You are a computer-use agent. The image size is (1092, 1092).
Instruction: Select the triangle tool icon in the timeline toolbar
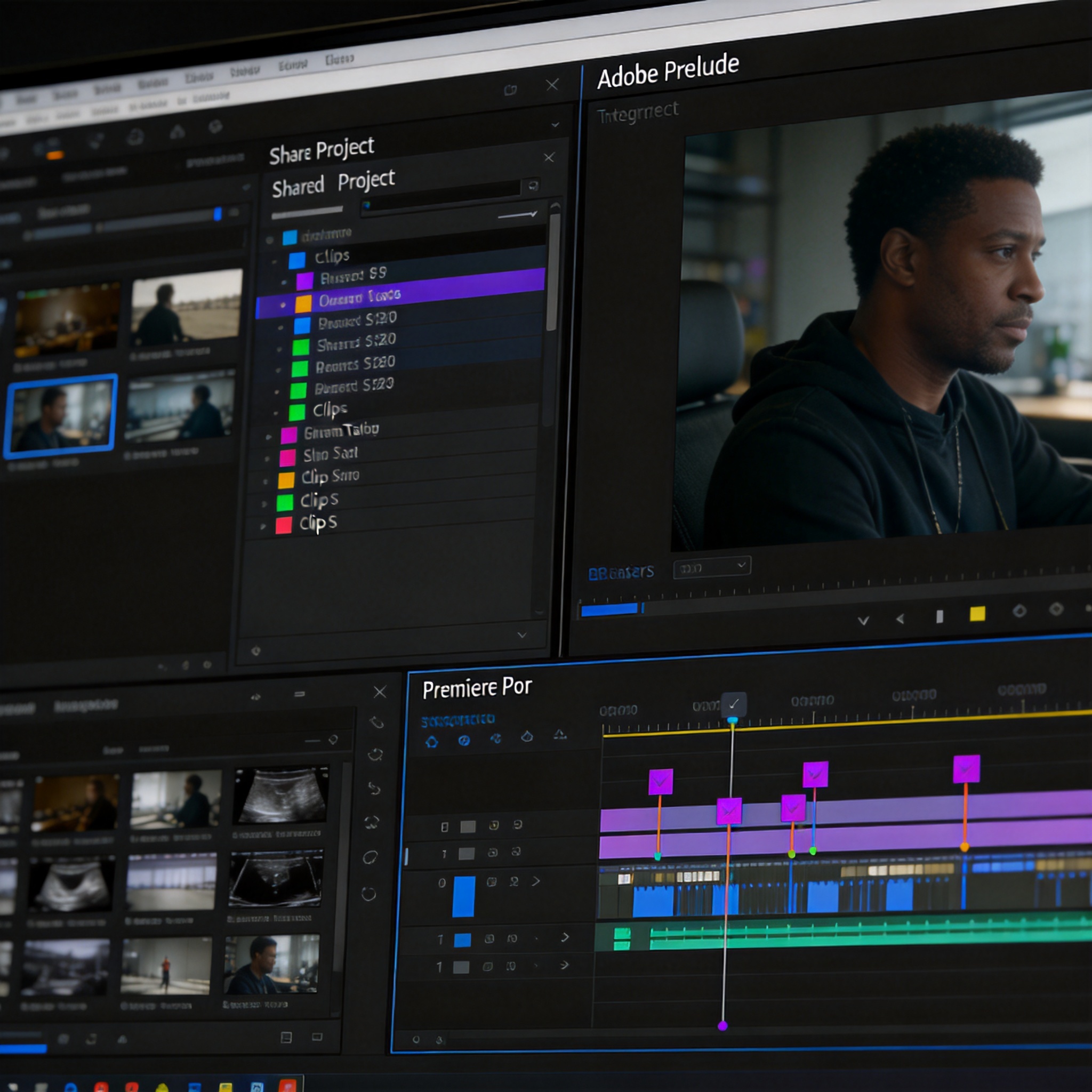click(x=559, y=734)
